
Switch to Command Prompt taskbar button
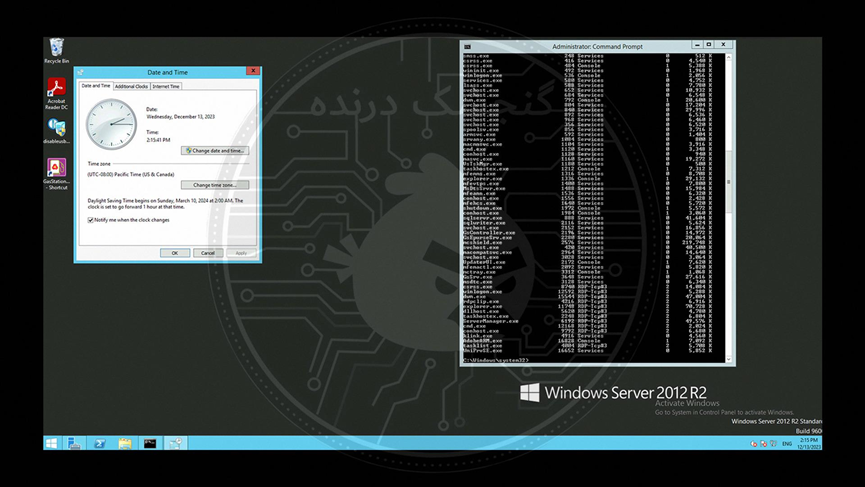coord(150,443)
